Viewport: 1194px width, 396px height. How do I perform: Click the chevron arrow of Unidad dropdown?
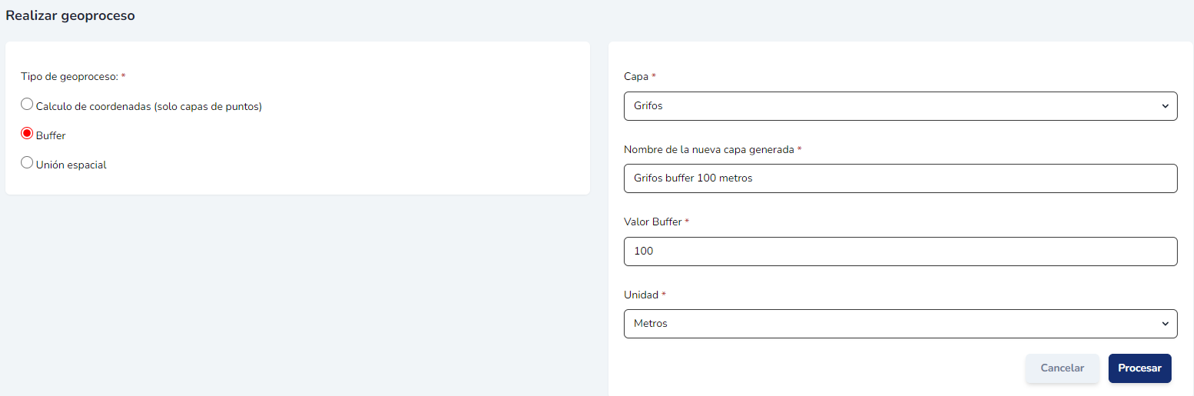point(1165,324)
